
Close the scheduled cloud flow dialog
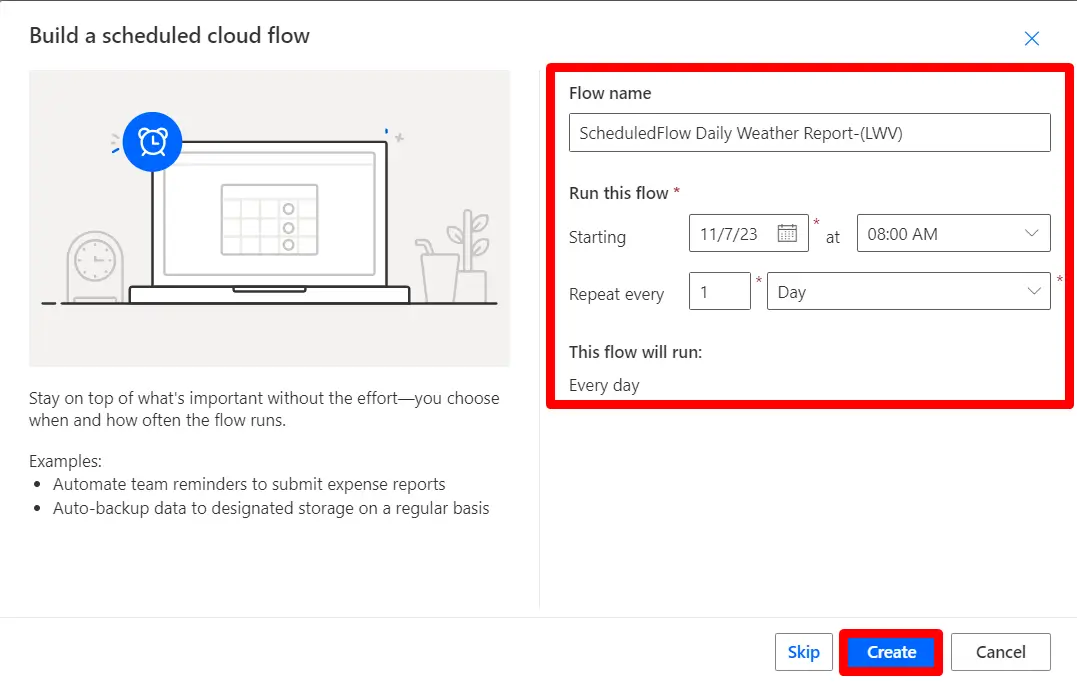(x=1031, y=38)
